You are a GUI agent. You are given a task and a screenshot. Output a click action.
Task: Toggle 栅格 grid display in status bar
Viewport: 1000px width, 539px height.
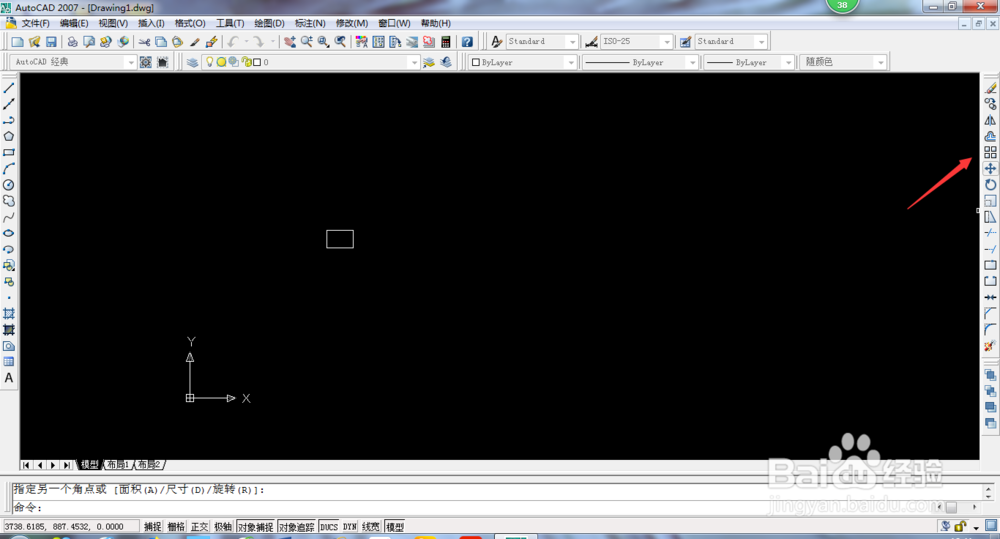click(176, 527)
